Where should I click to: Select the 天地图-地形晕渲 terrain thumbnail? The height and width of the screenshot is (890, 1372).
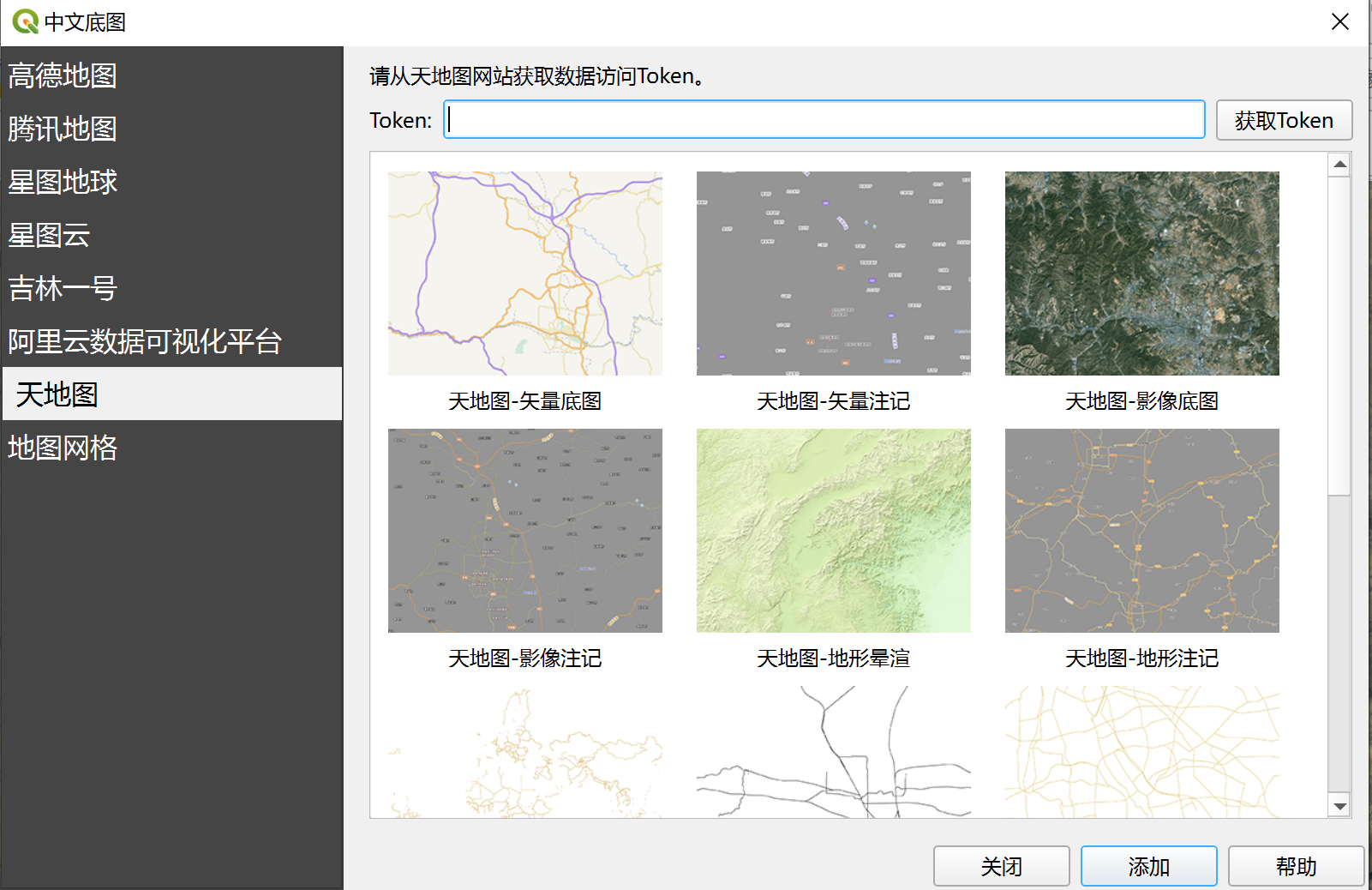(x=834, y=531)
